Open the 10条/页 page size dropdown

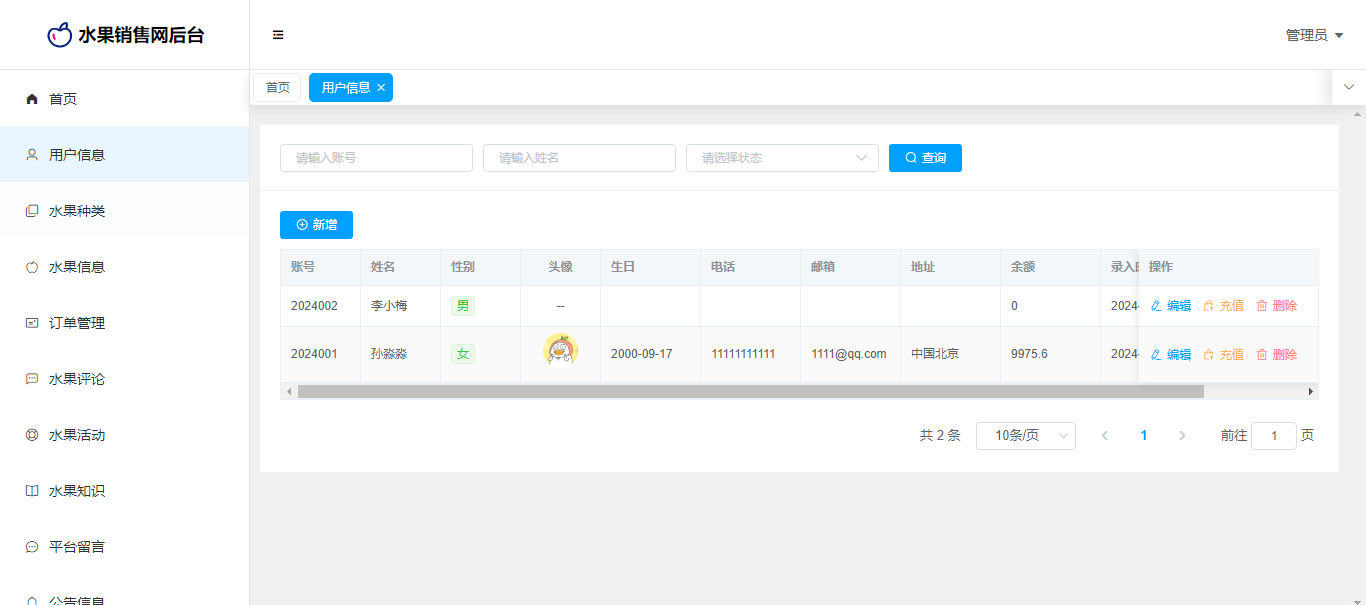(1025, 436)
